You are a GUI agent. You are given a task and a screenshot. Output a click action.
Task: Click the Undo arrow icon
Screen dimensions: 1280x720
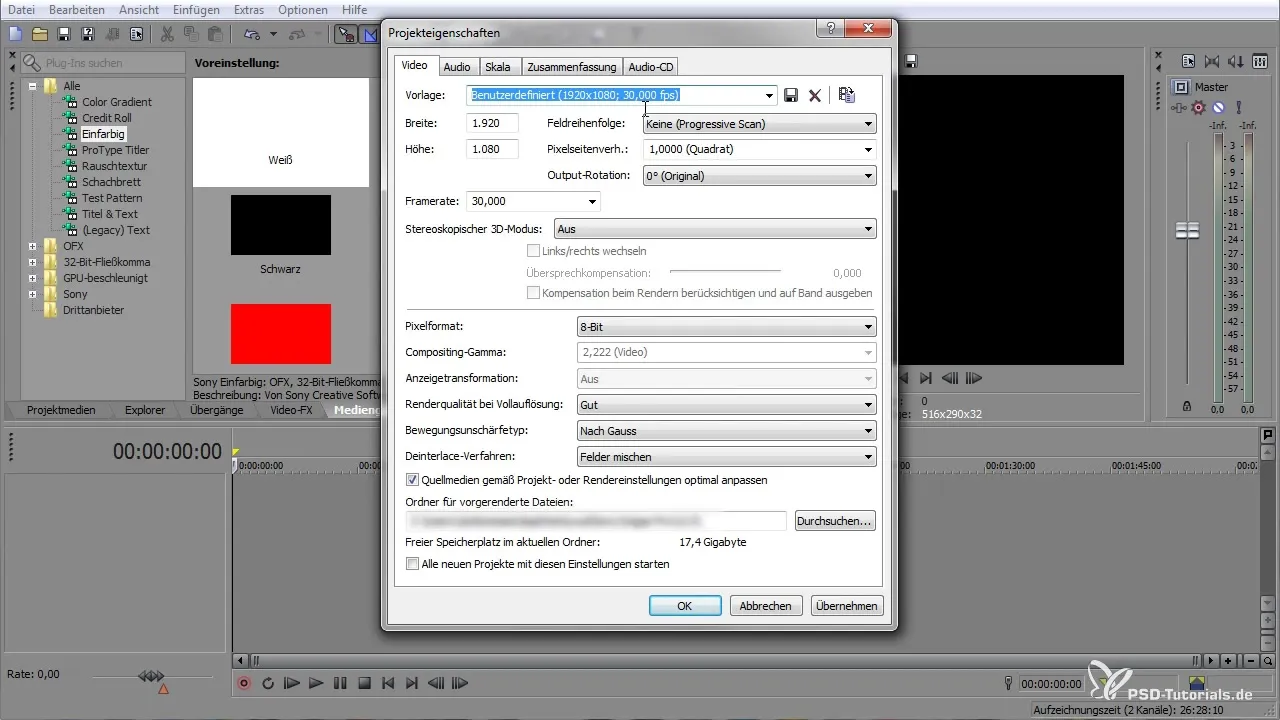(x=252, y=34)
